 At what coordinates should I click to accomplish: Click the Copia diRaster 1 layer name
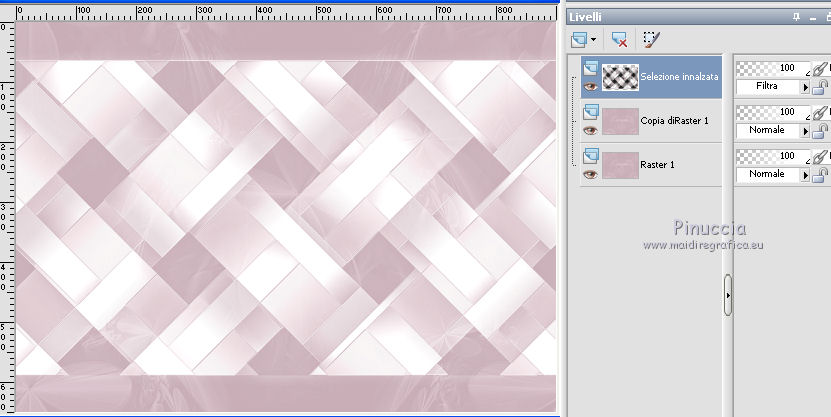coord(674,121)
